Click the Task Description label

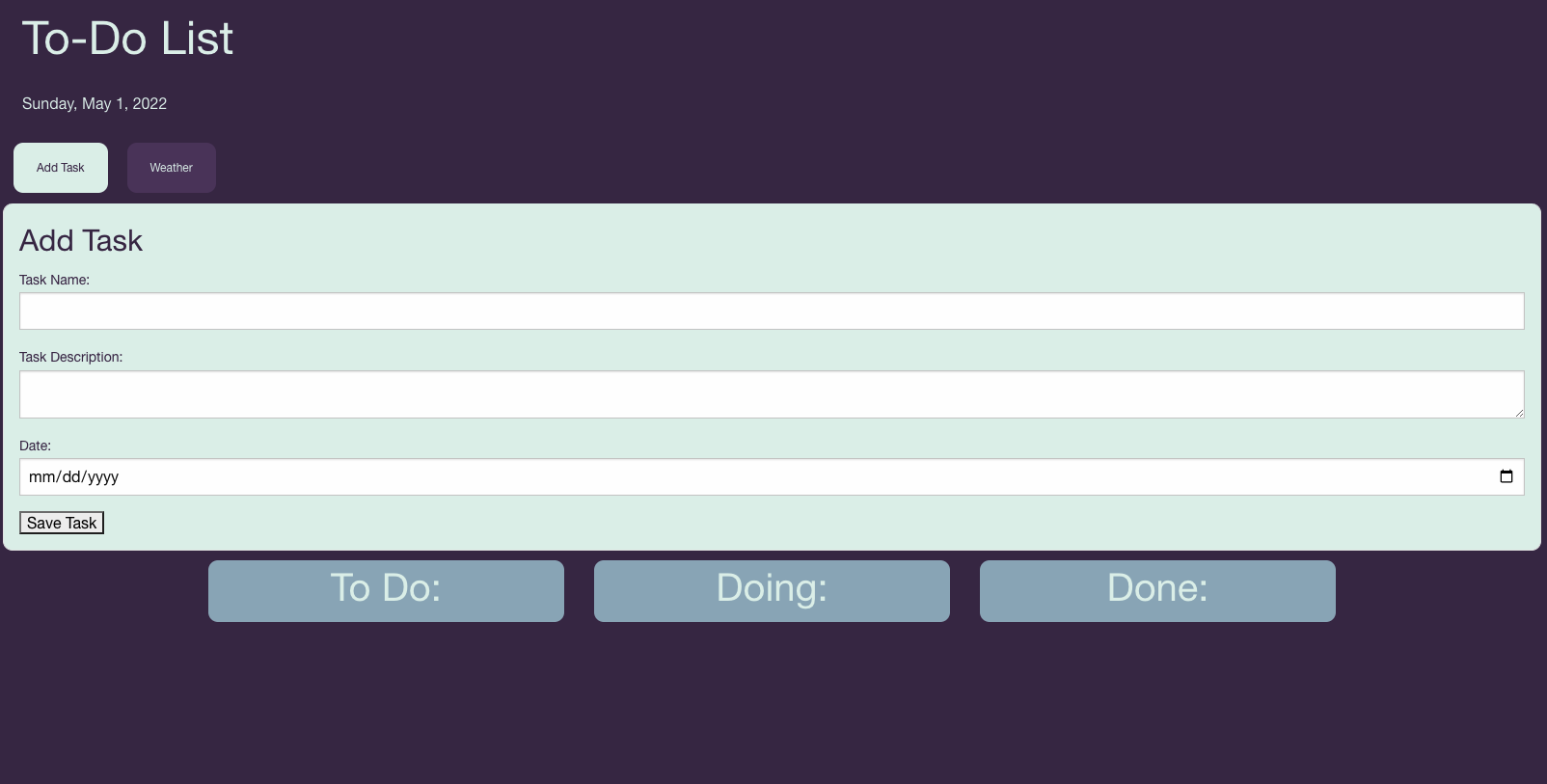[70, 356]
